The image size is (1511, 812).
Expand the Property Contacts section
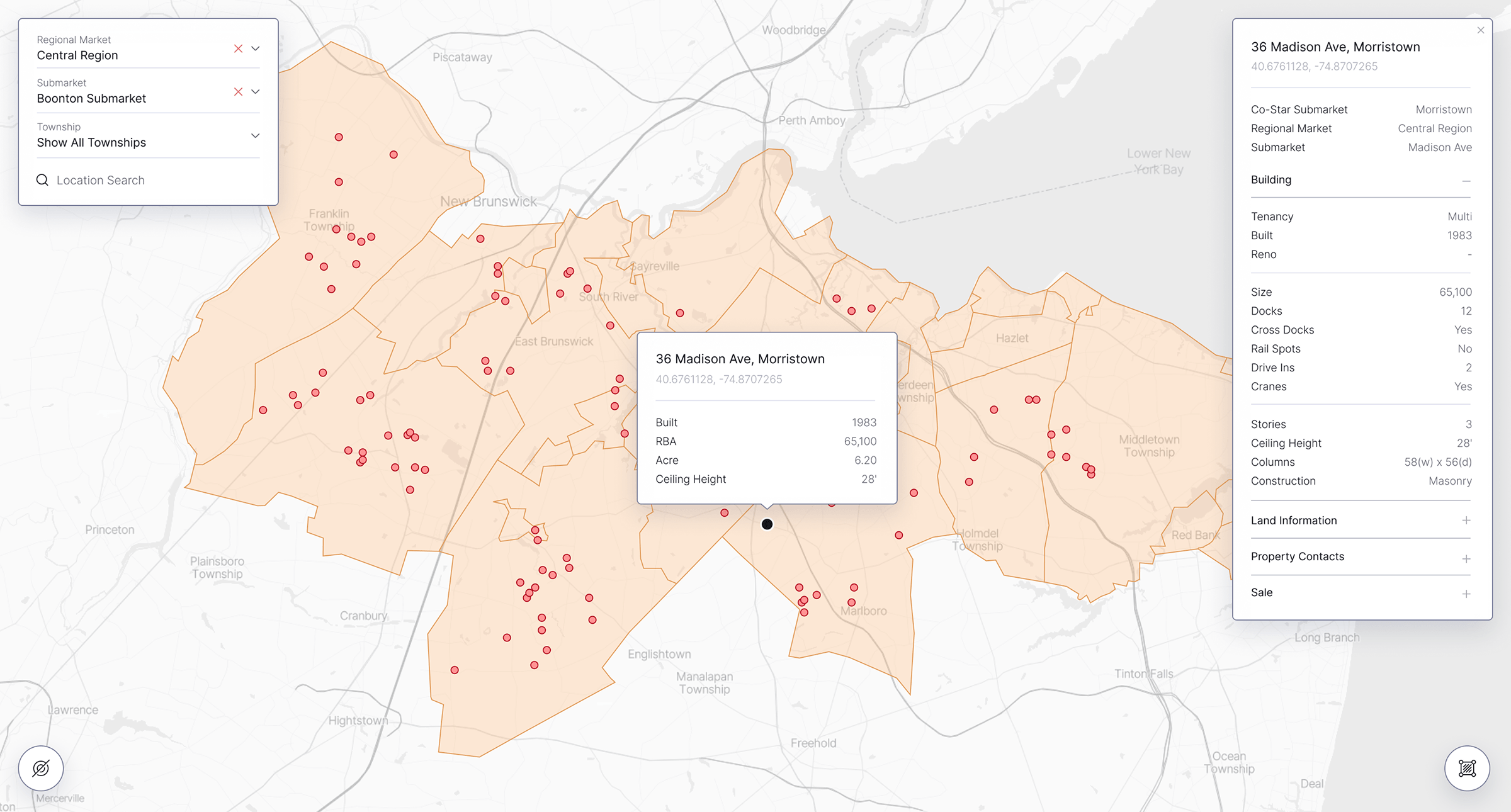pyautogui.click(x=1466, y=559)
